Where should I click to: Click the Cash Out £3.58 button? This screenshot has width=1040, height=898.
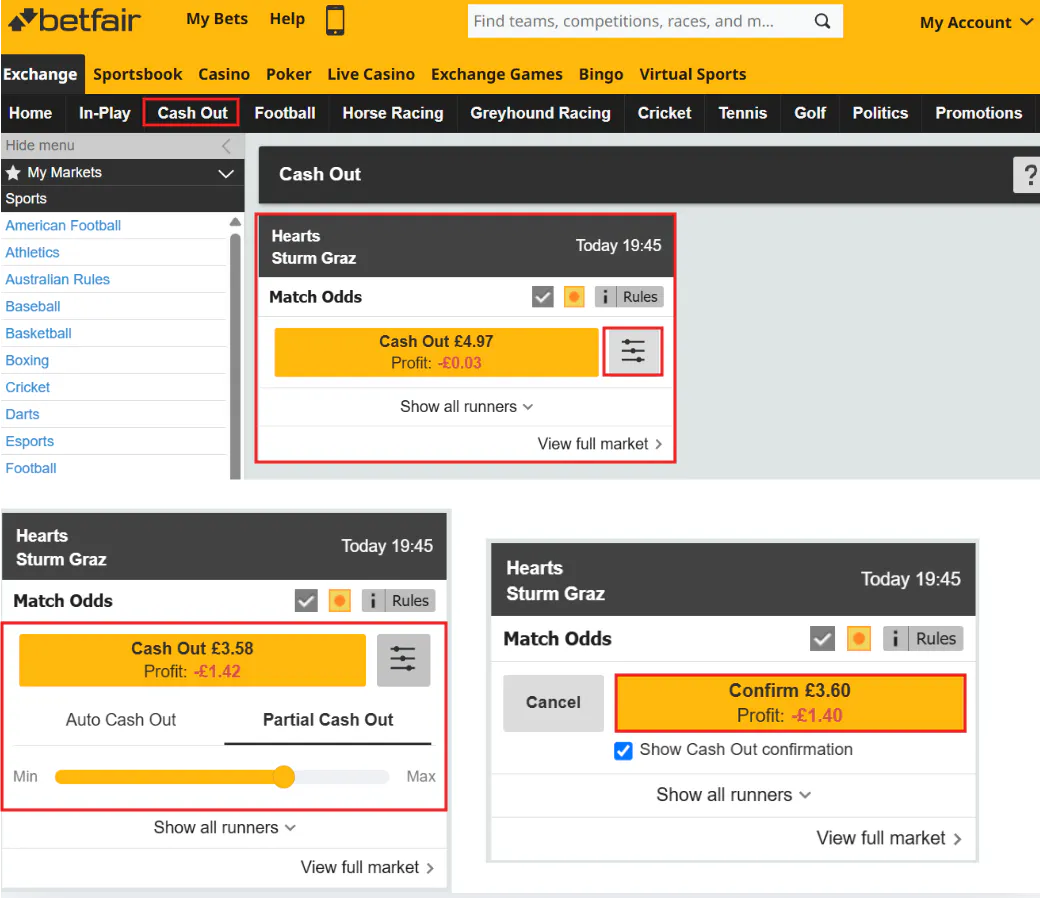tap(192, 660)
